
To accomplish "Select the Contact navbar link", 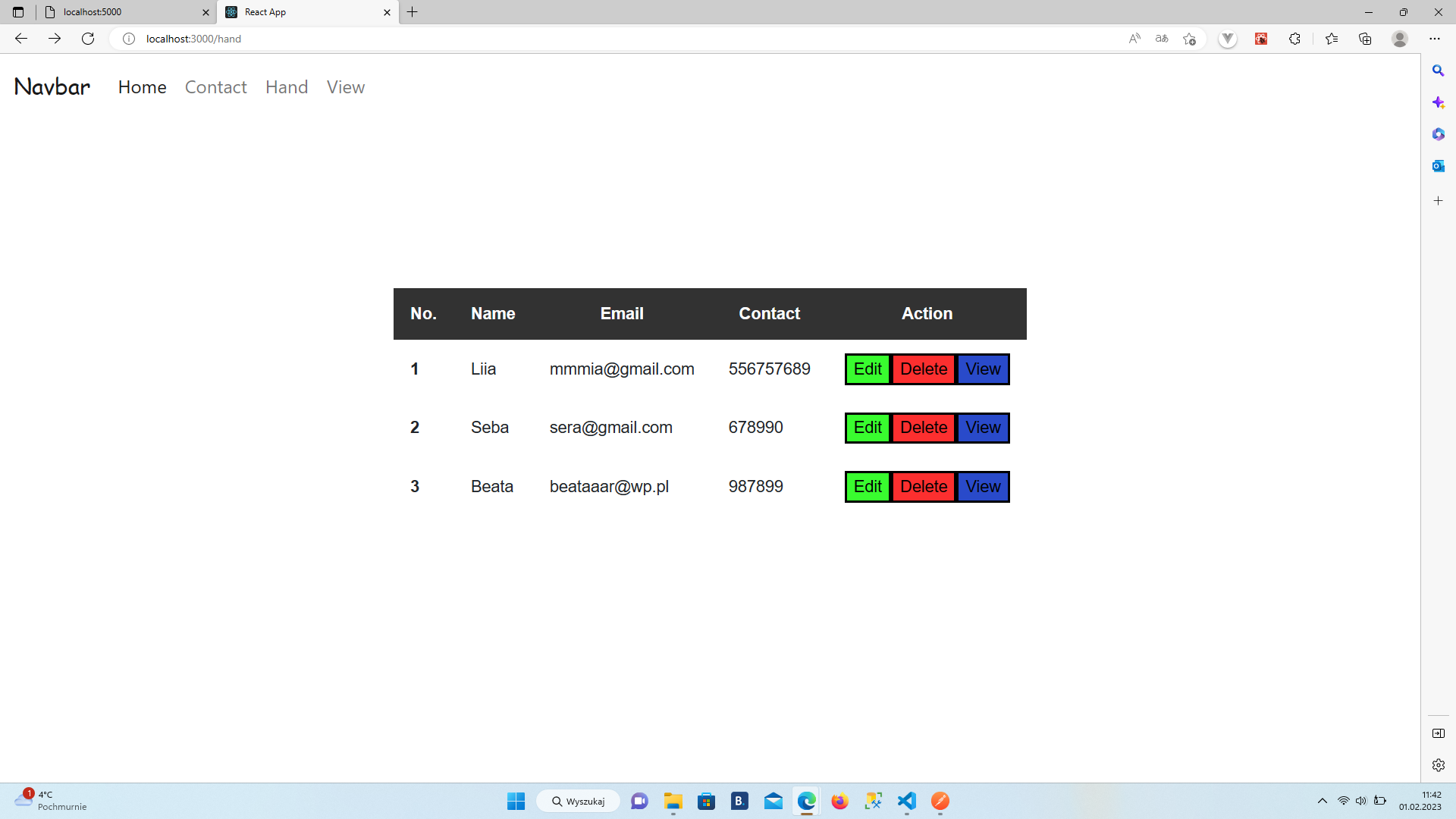I will click(215, 87).
